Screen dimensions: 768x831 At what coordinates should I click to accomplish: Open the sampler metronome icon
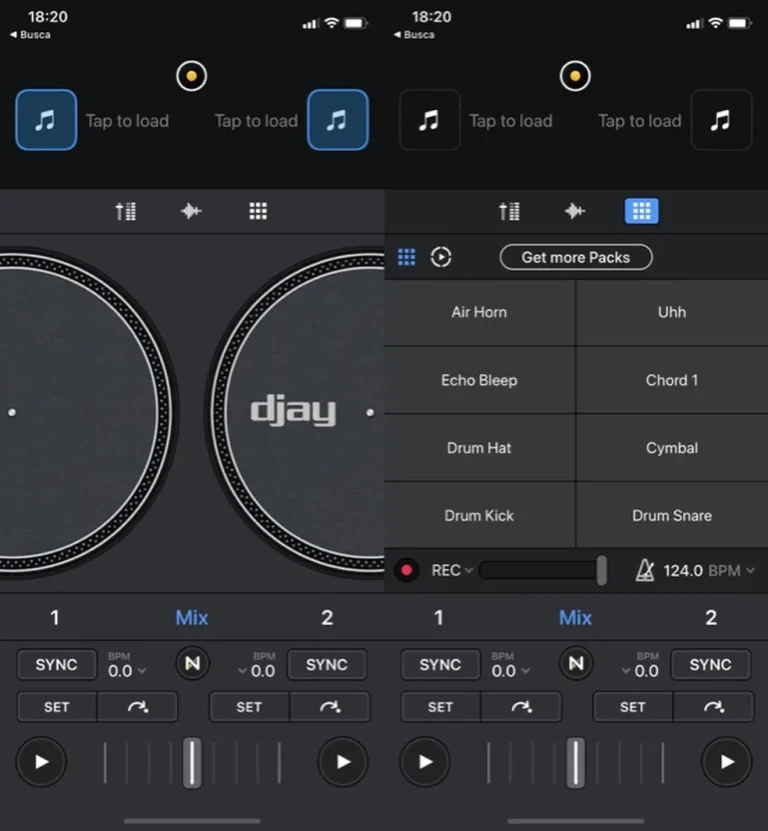coord(646,570)
